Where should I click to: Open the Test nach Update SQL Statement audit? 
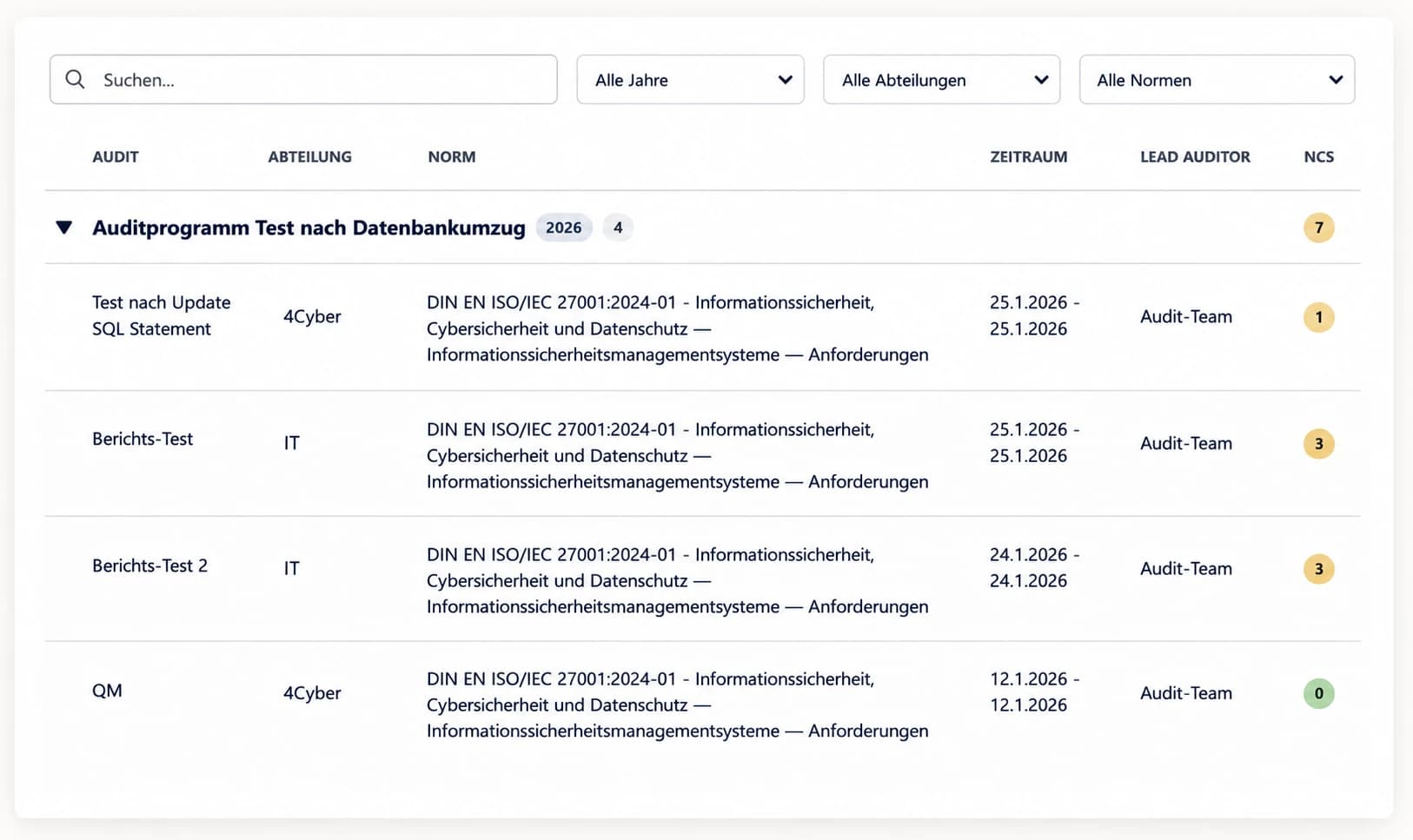[x=162, y=315]
